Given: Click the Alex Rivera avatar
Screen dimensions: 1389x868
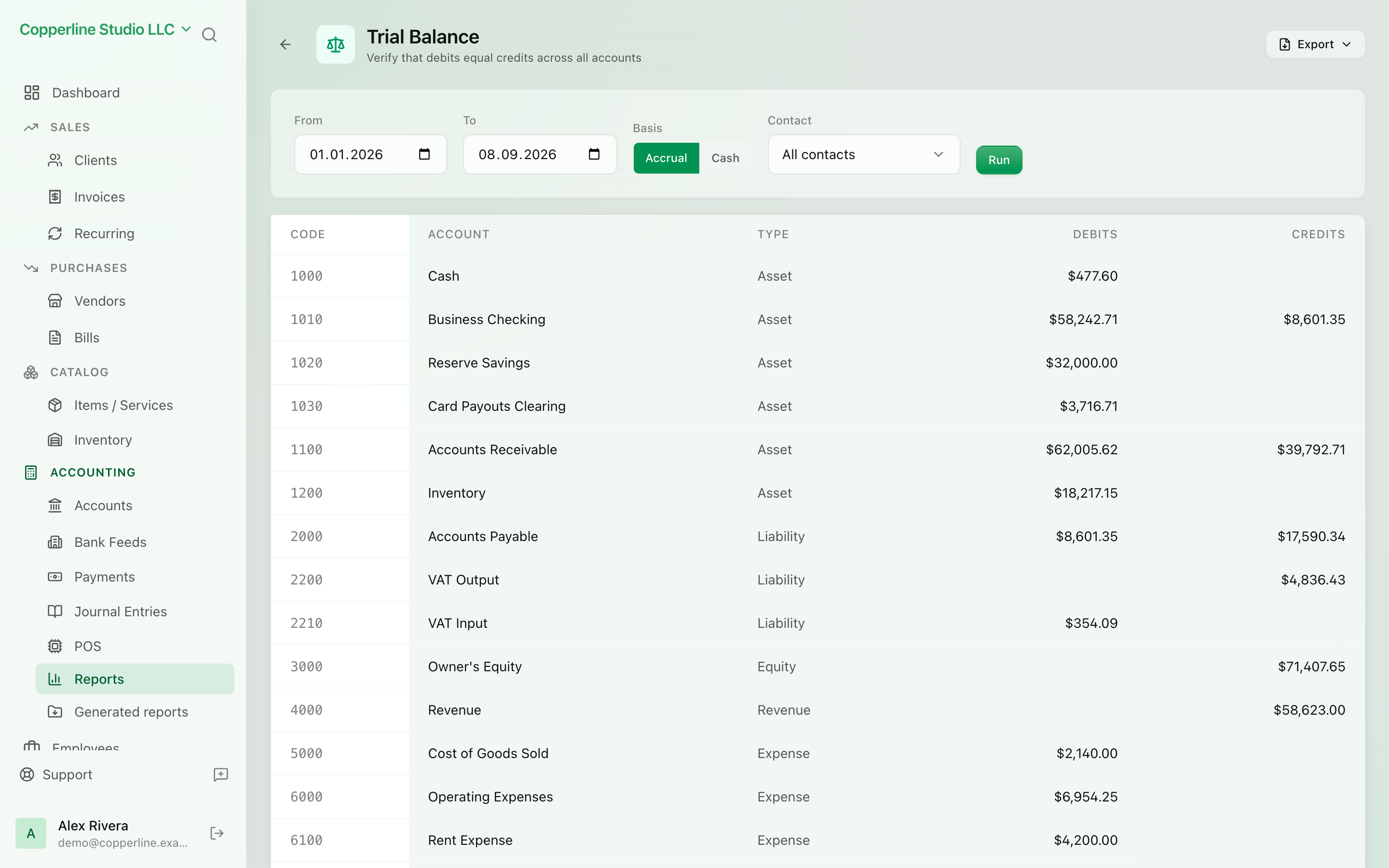Looking at the screenshot, I should [31, 834].
